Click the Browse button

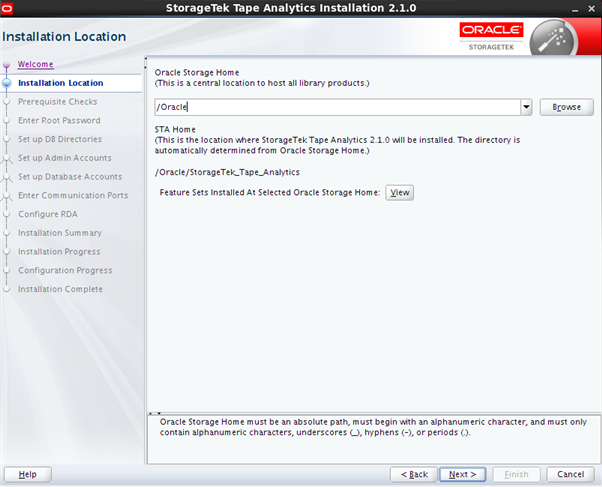click(x=566, y=107)
